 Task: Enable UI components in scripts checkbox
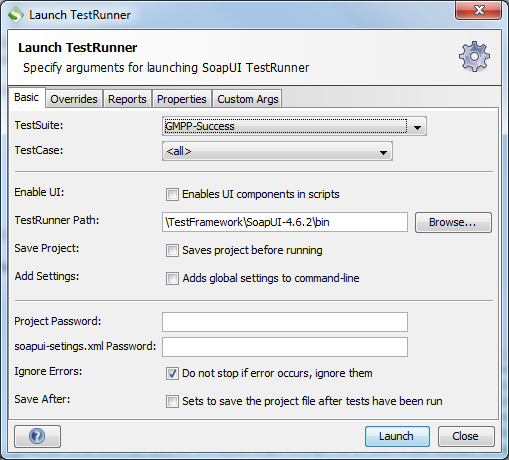[x=172, y=194]
